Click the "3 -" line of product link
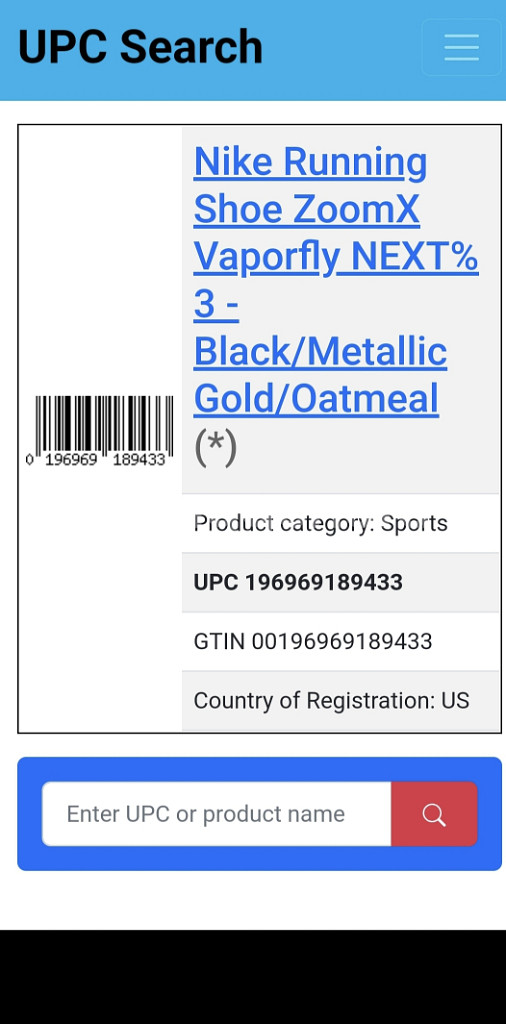Viewport: 506px width, 1024px height. click(x=215, y=304)
